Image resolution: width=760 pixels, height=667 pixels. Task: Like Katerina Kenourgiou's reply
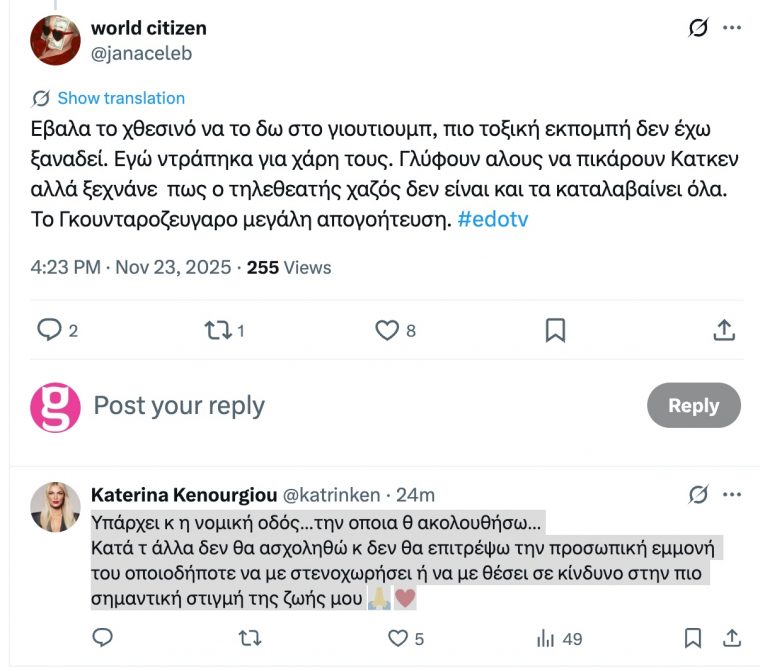click(398, 637)
